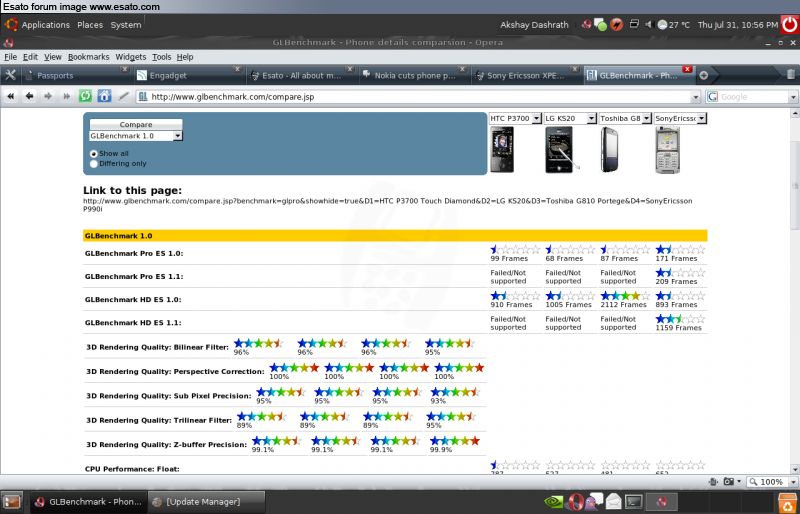This screenshot has height=514, width=800.
Task: Click the NVIDIA icon in bottom panel
Action: [x=554, y=502]
